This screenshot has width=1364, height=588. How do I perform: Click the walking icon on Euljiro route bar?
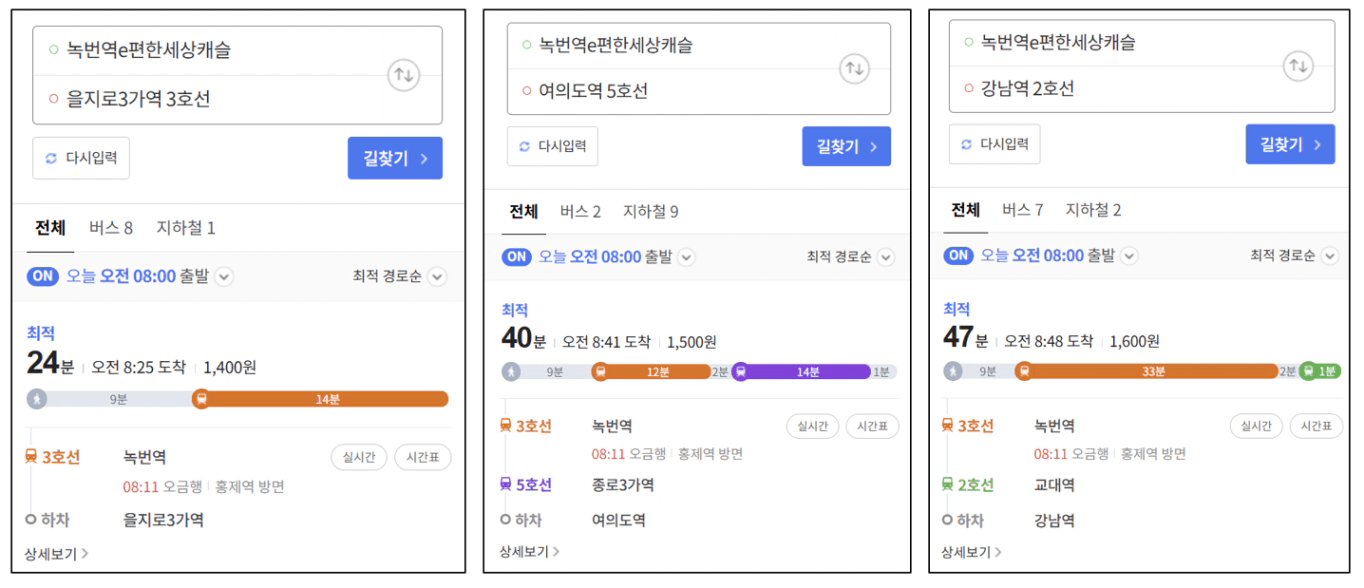pos(37,399)
